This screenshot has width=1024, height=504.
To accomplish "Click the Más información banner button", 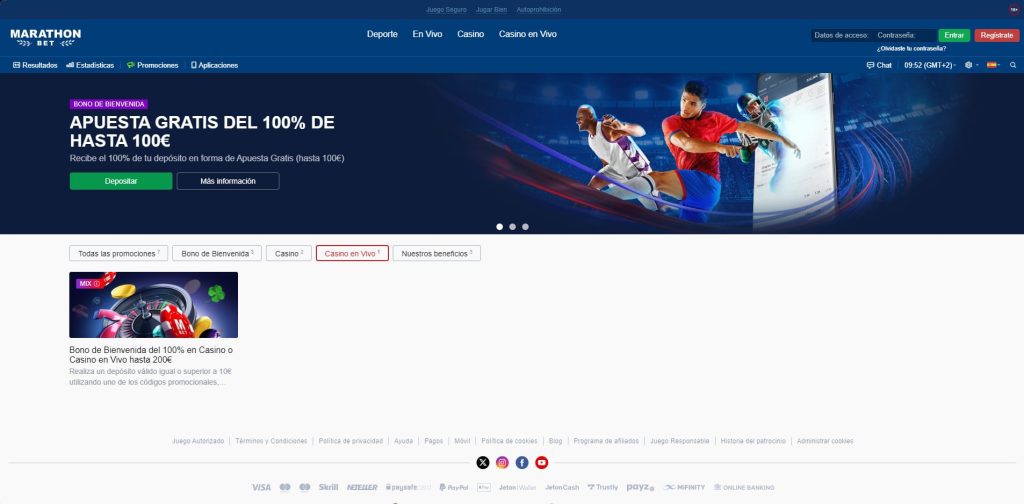I will (228, 181).
